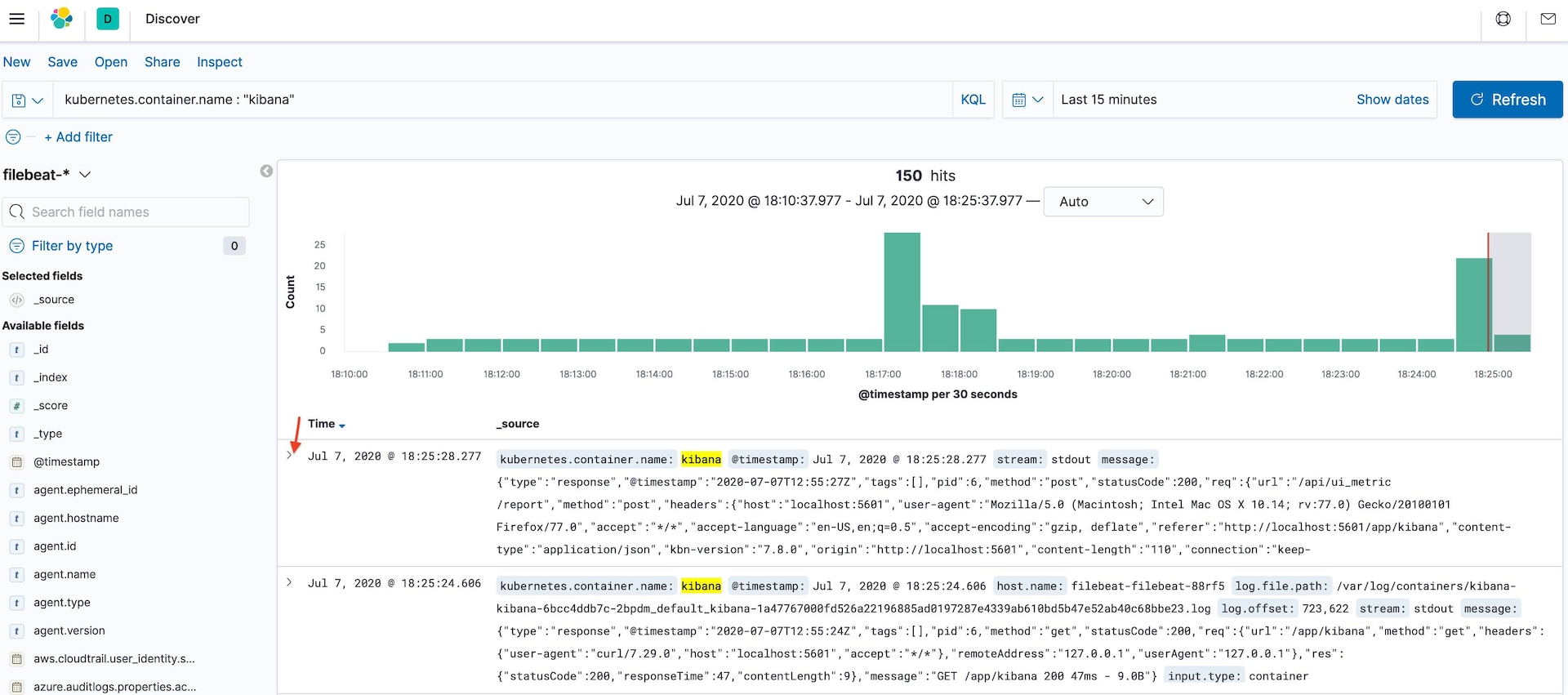Screen dimensions: 1568x695
Task: Select the azure.auditlogs.properties field
Action: click(x=114, y=688)
